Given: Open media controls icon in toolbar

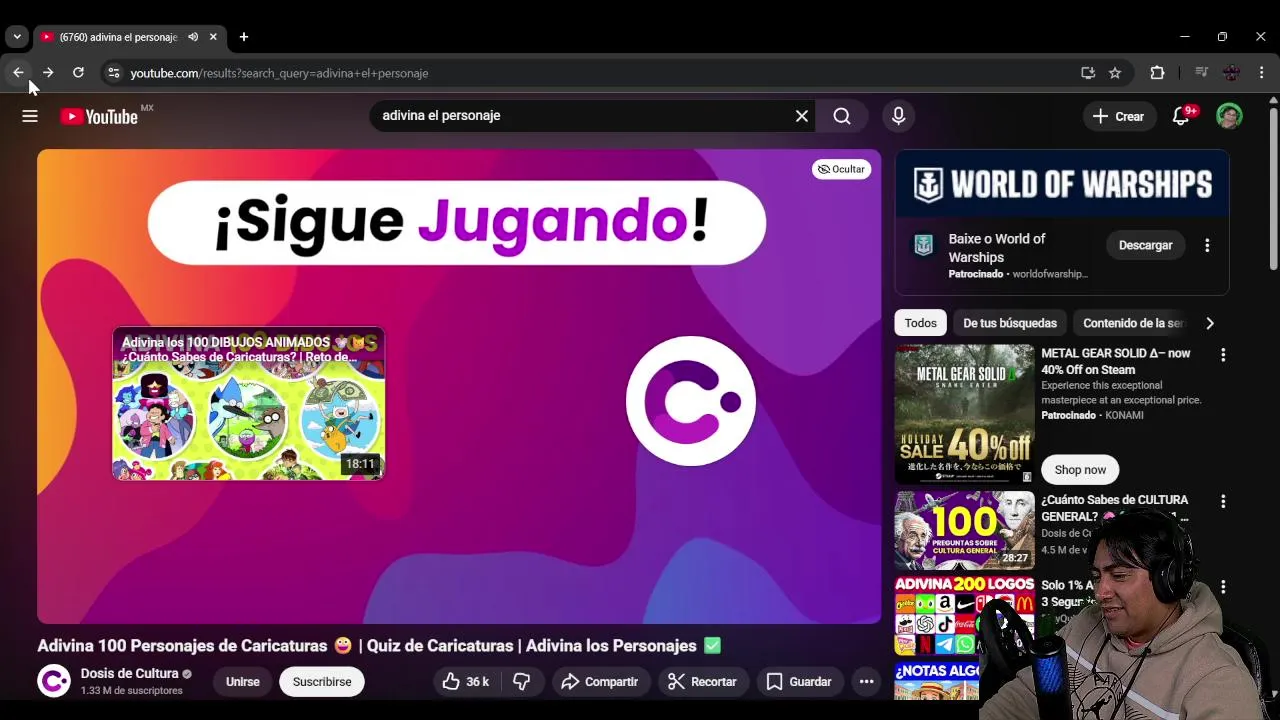Looking at the screenshot, I should pyautogui.click(x=1201, y=73).
